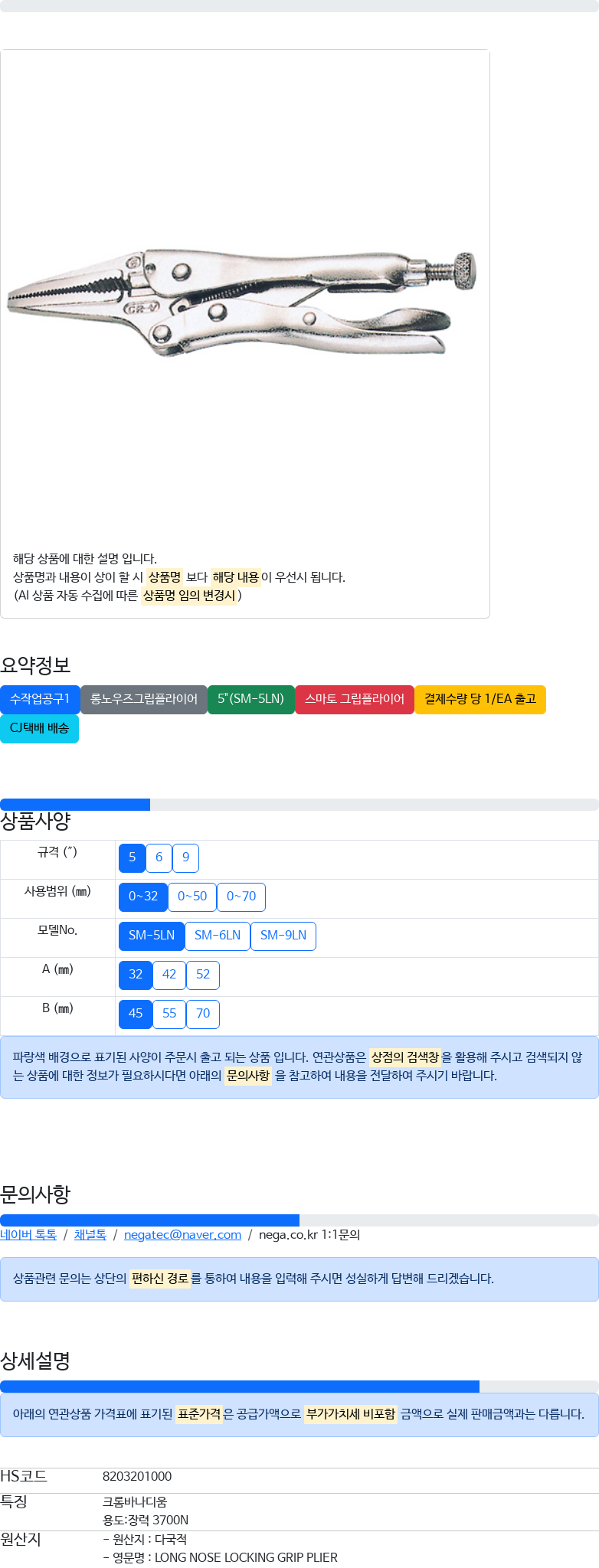Choose size 9 in 규격 row
599x1568 pixels.
click(x=185, y=857)
